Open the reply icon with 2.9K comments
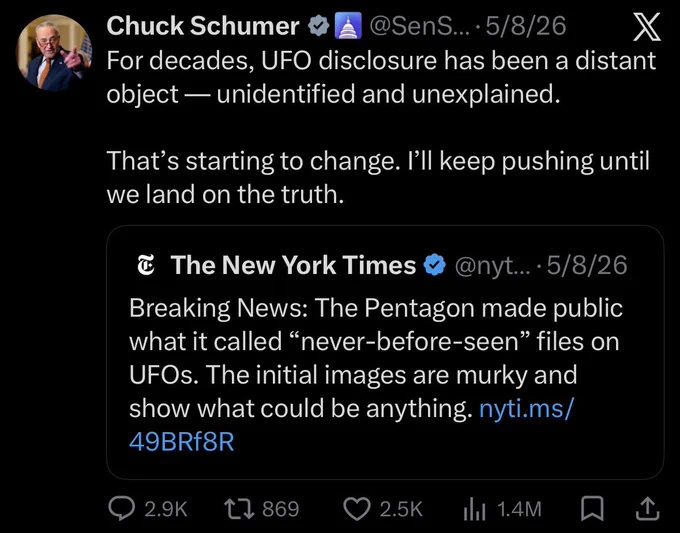 point(121,509)
